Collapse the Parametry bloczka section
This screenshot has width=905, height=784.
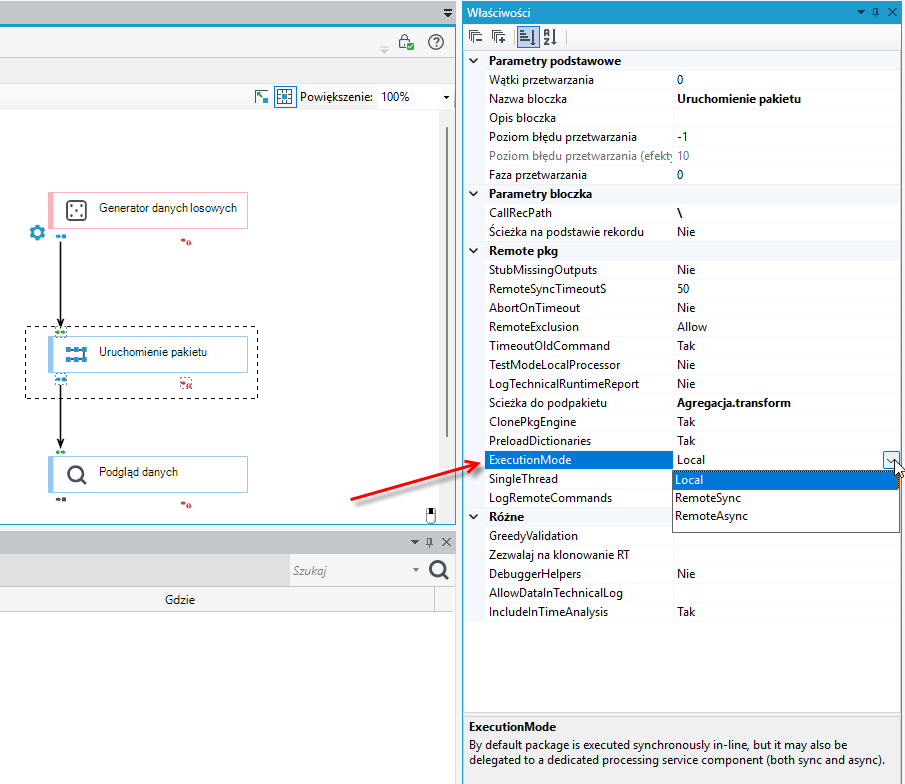tap(474, 193)
